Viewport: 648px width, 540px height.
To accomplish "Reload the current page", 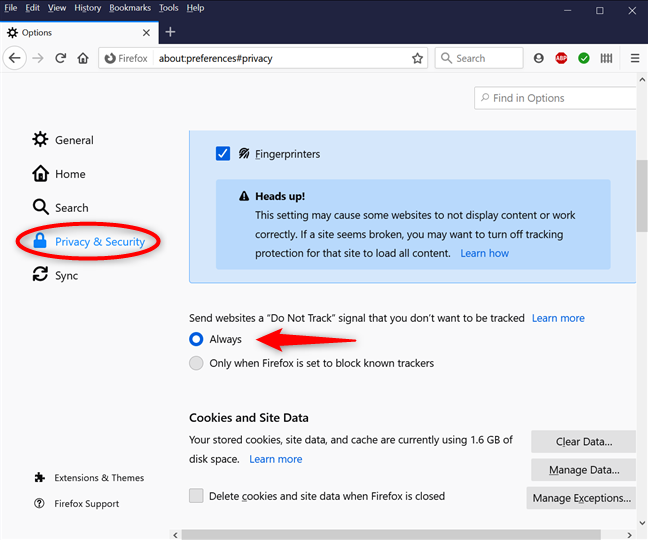I will coord(61,58).
